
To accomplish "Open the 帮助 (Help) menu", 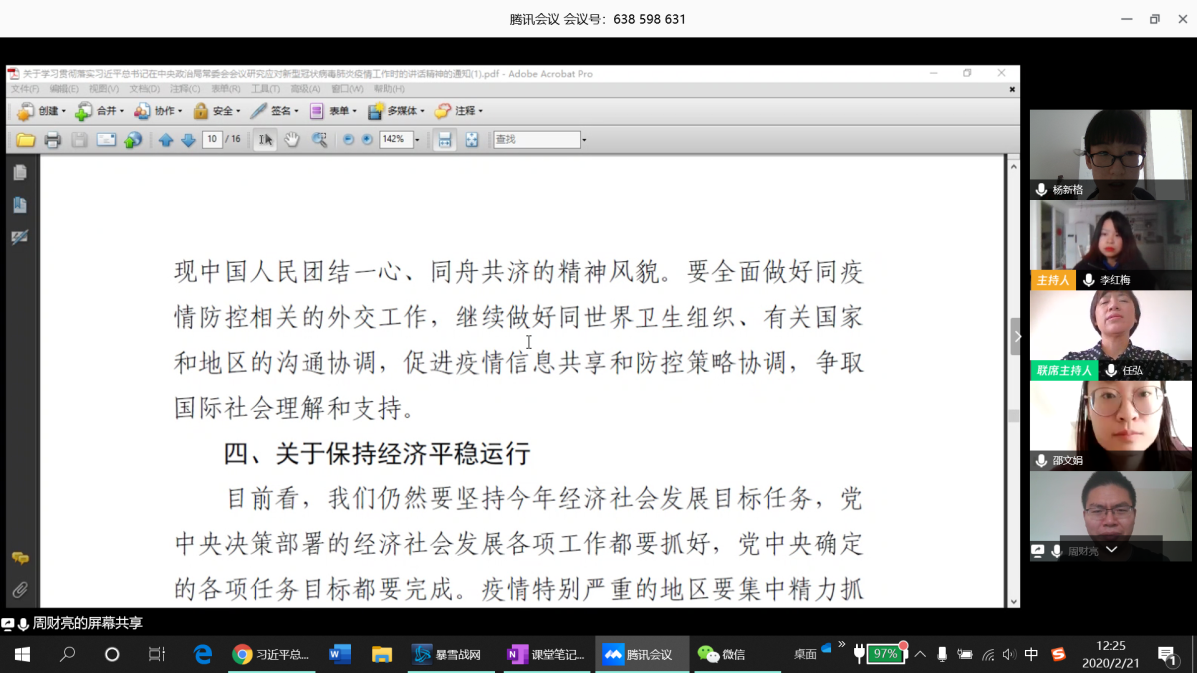I will click(x=389, y=89).
